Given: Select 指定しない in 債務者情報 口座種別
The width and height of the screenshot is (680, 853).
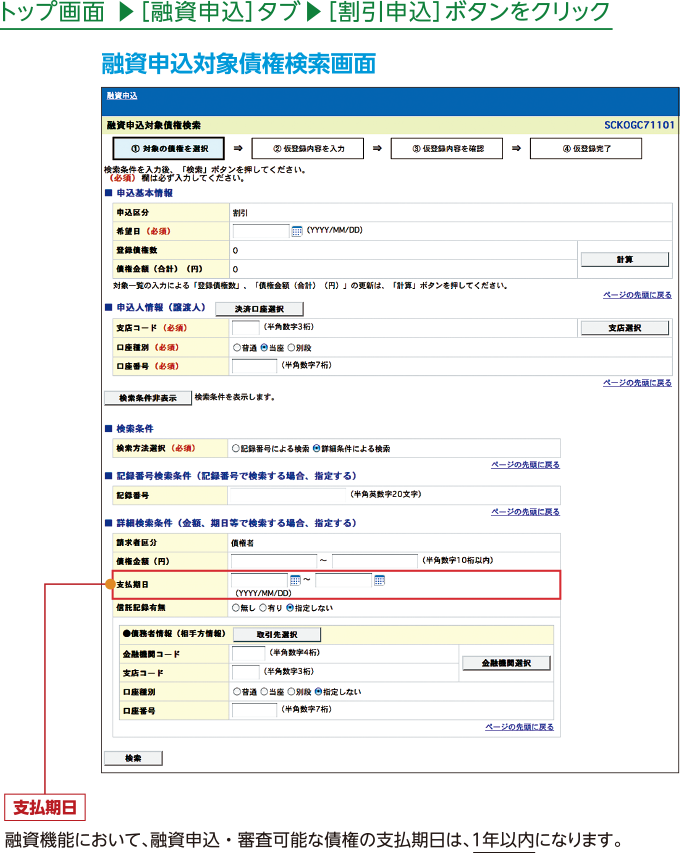Looking at the screenshot, I should (318, 691).
